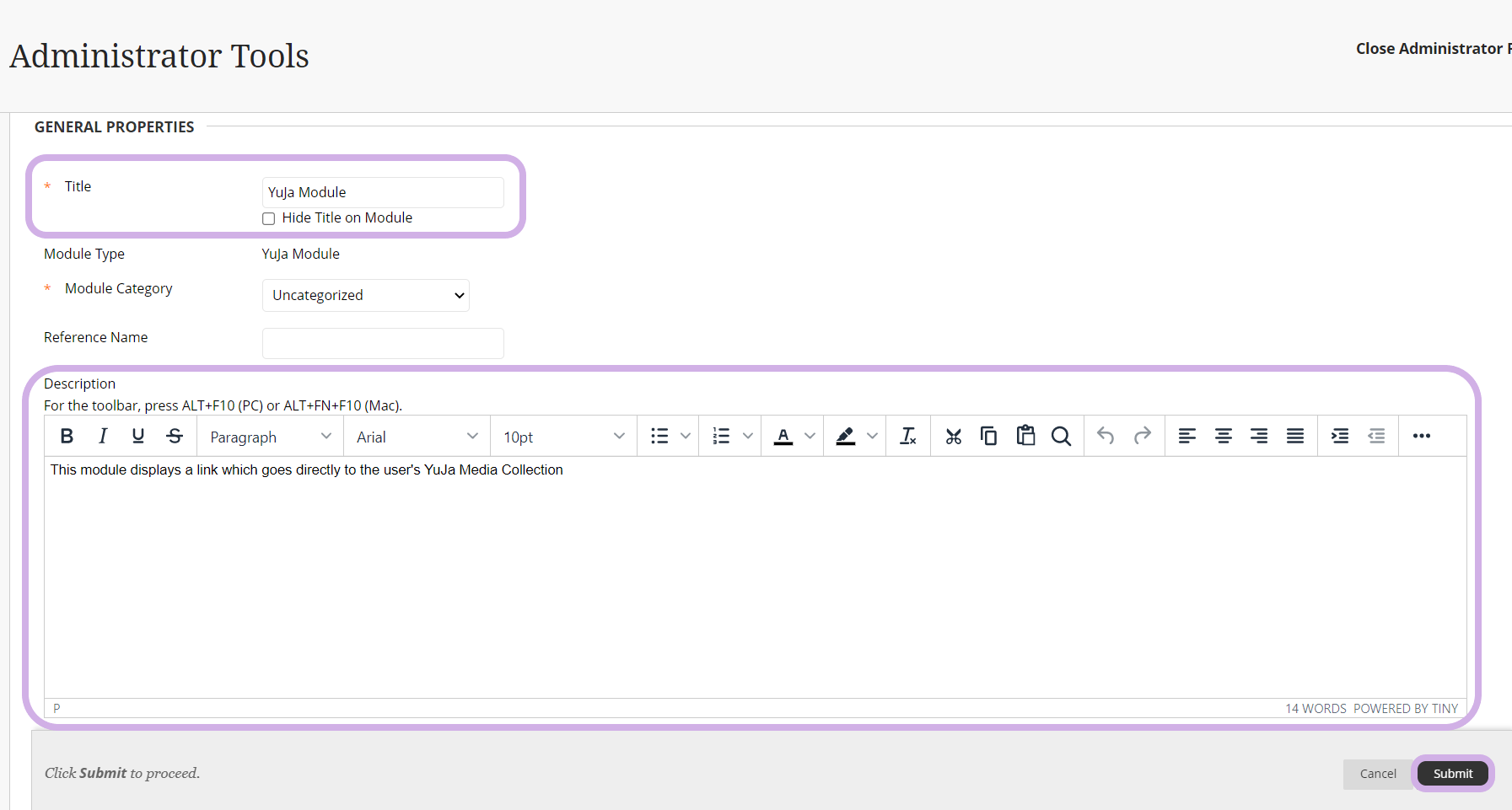The image size is (1512, 810).
Task: Click the Cancel button
Action: (1378, 774)
